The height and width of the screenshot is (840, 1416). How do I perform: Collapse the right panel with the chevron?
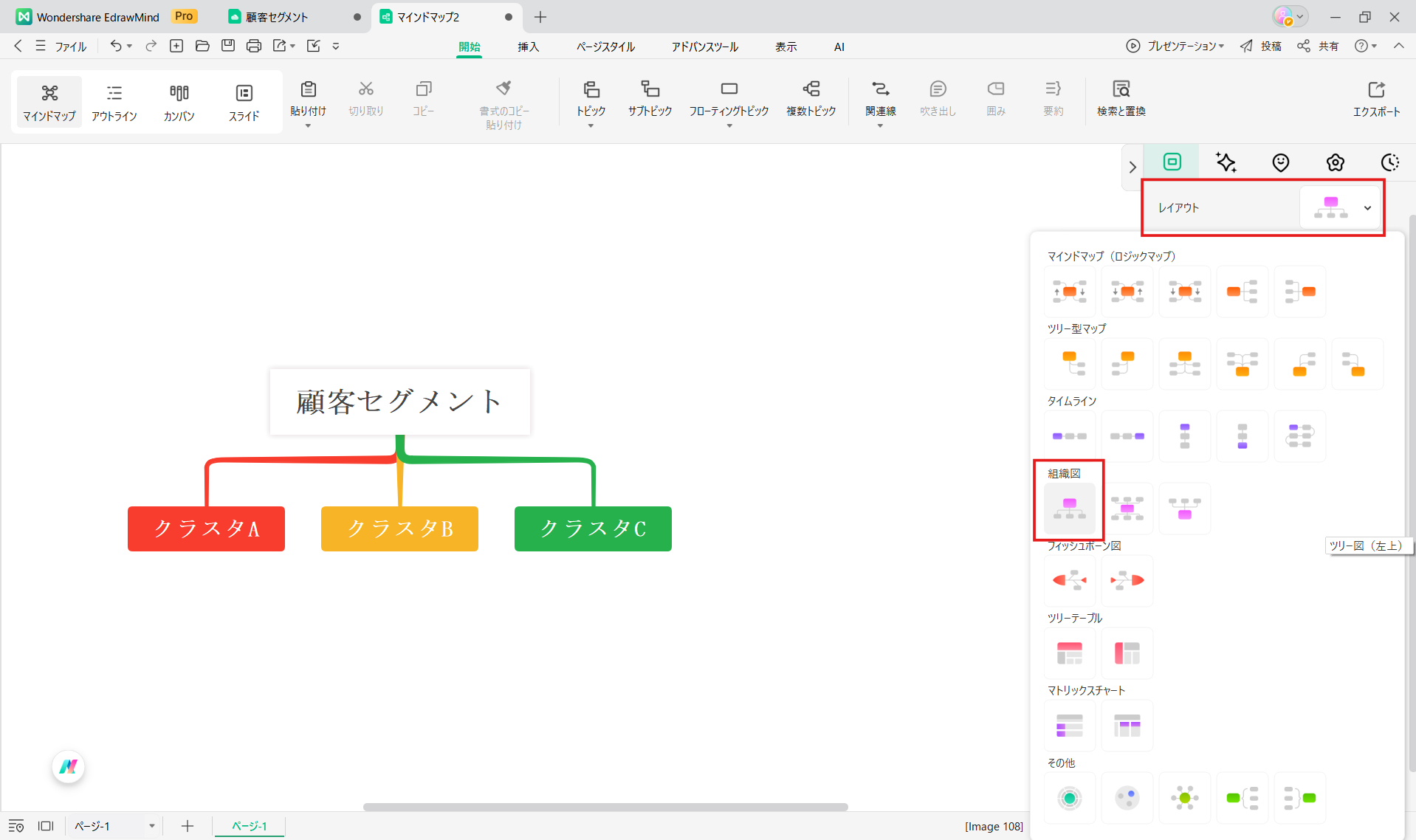[x=1132, y=167]
